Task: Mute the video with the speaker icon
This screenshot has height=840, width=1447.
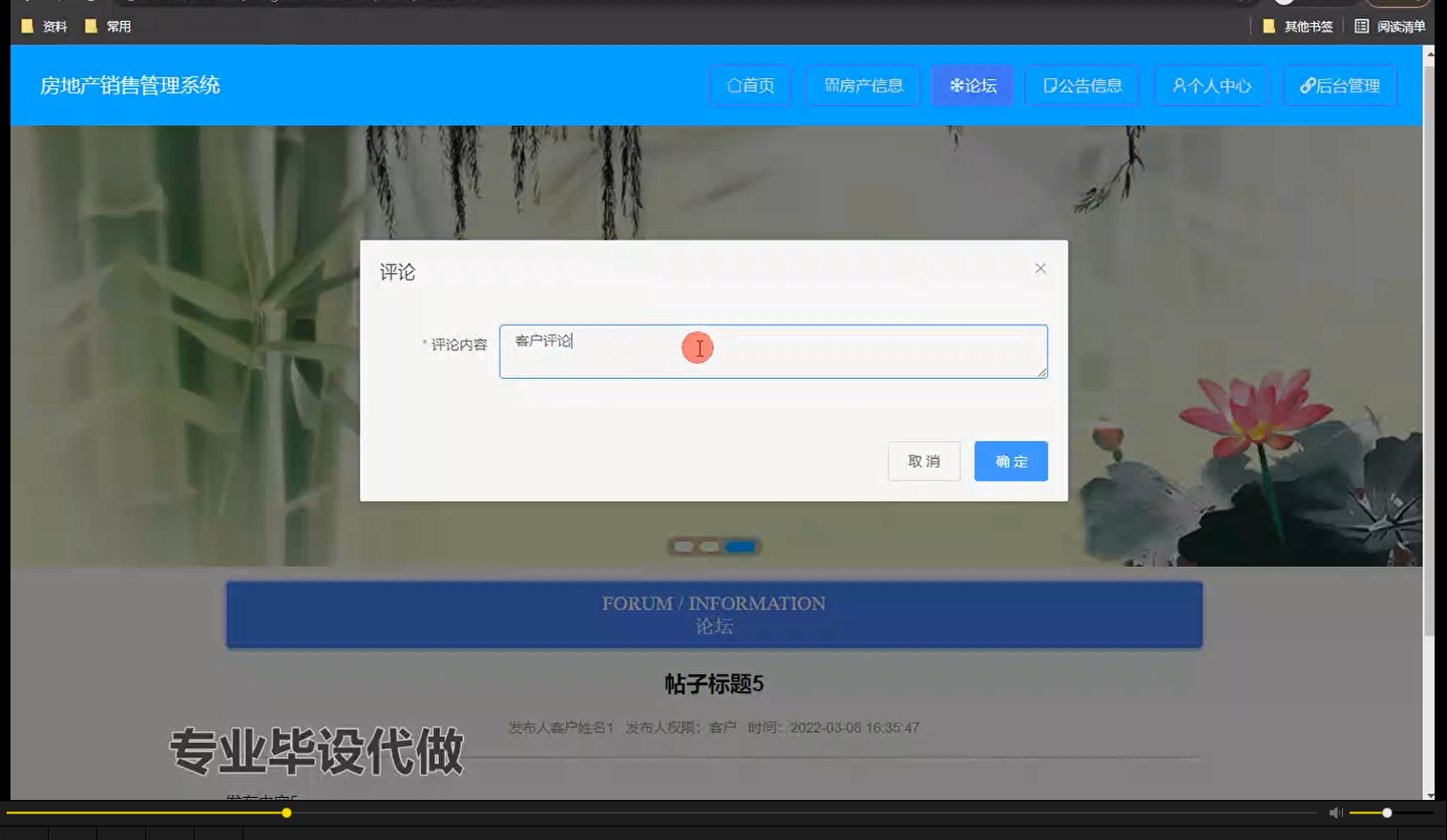Action: click(1335, 812)
